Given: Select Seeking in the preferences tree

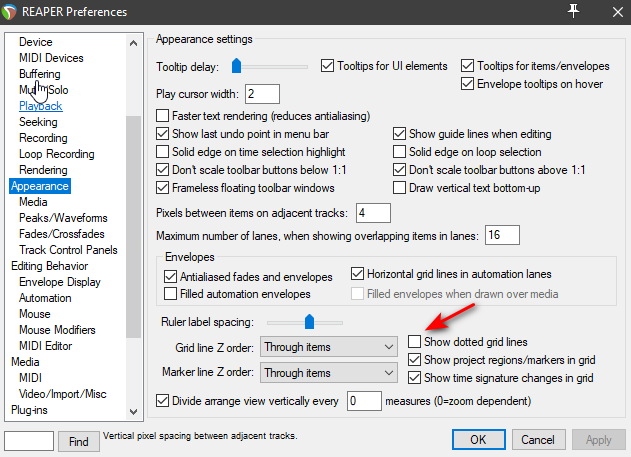Looking at the screenshot, I should pyautogui.click(x=38, y=122).
